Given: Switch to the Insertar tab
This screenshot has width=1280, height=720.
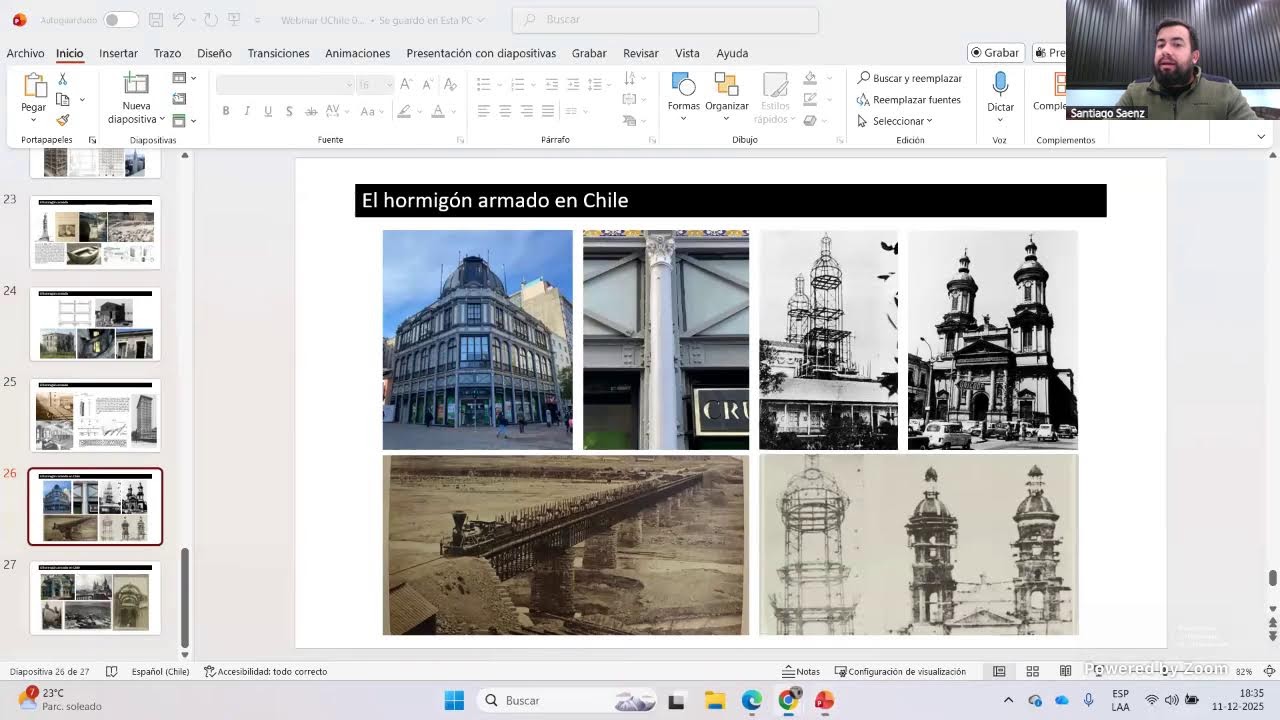Looking at the screenshot, I should (118, 53).
